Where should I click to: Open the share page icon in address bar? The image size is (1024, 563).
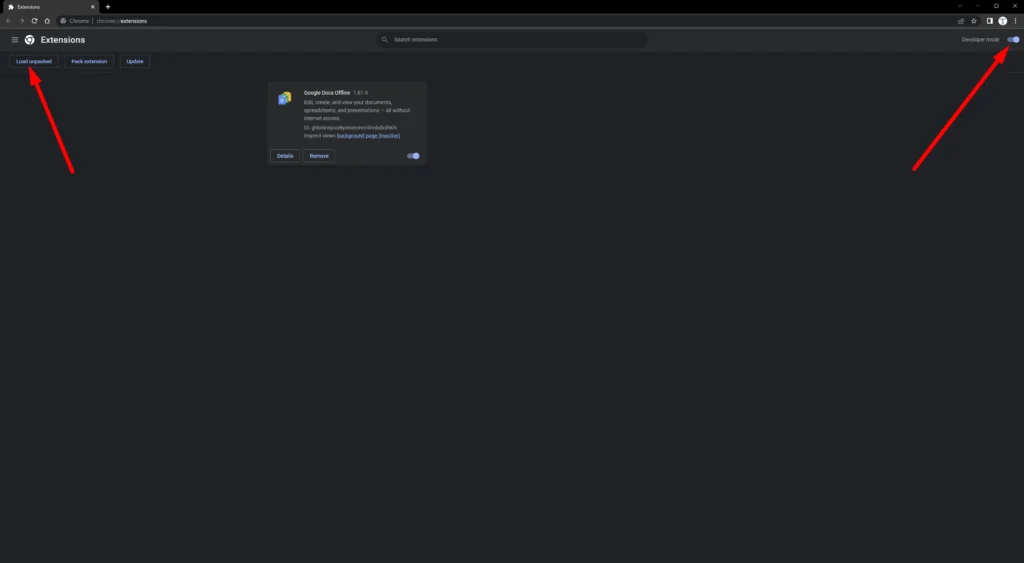click(x=961, y=20)
